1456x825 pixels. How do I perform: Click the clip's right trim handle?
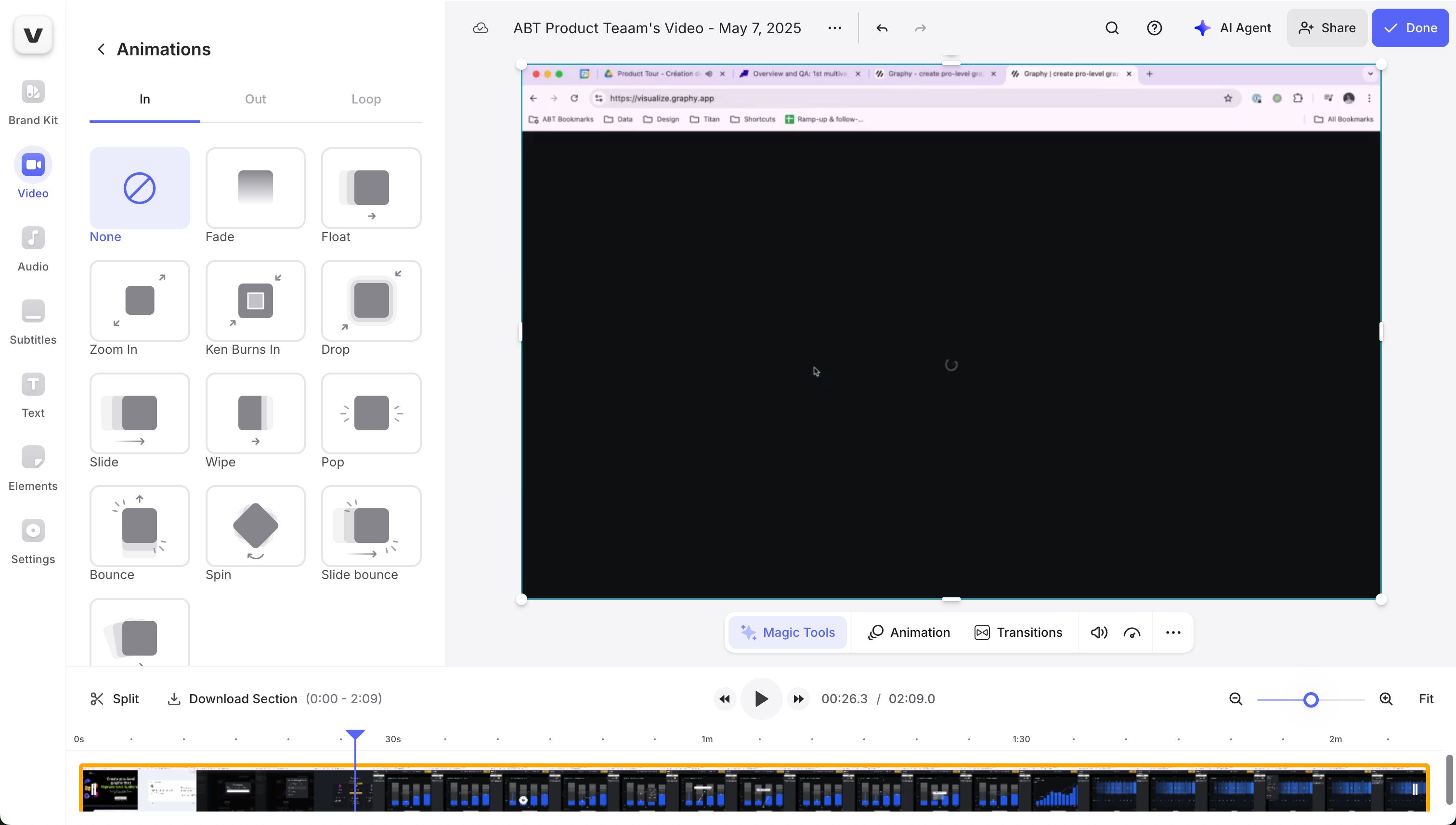tap(1415, 789)
